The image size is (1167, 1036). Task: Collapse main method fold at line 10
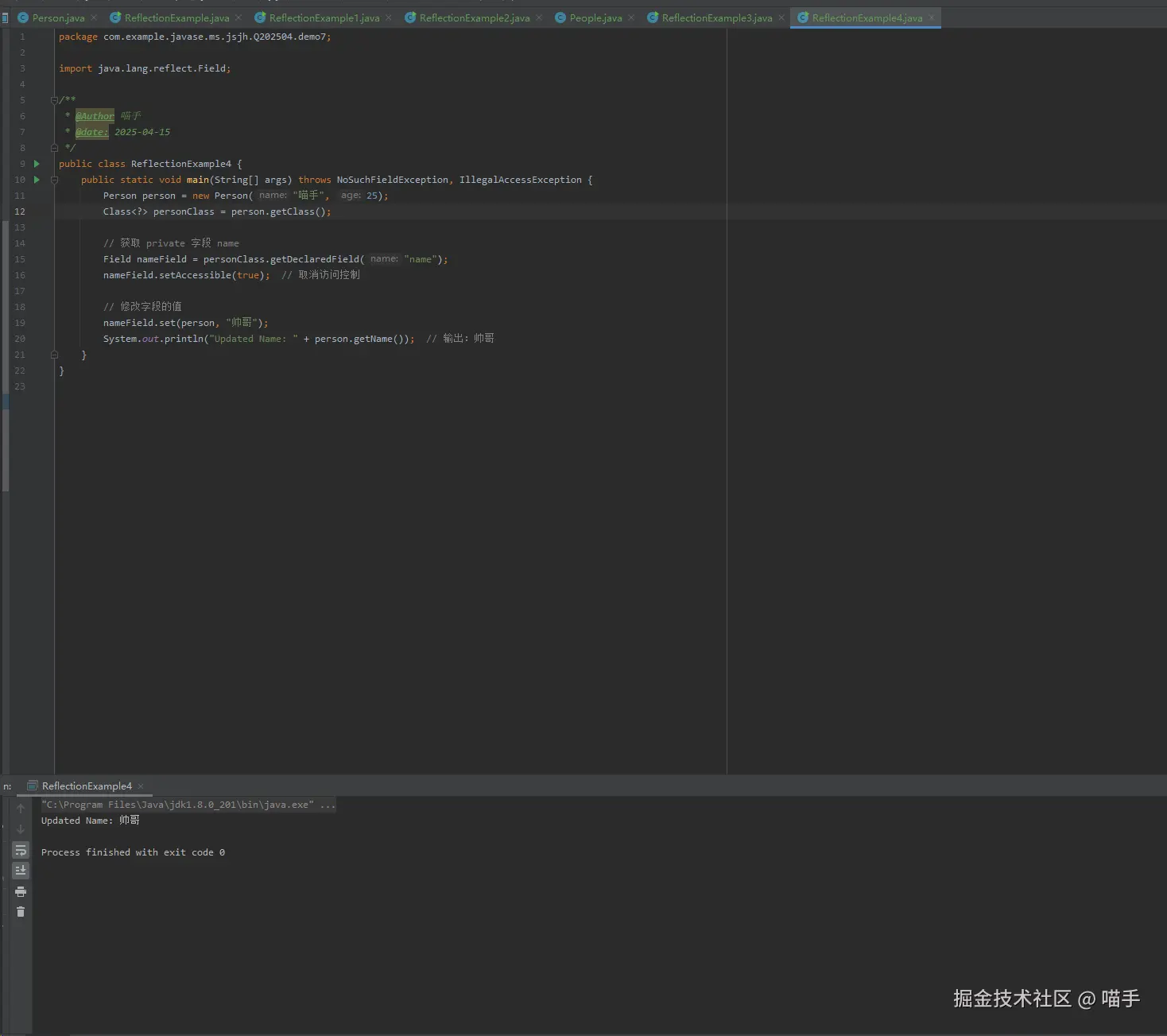[54, 180]
